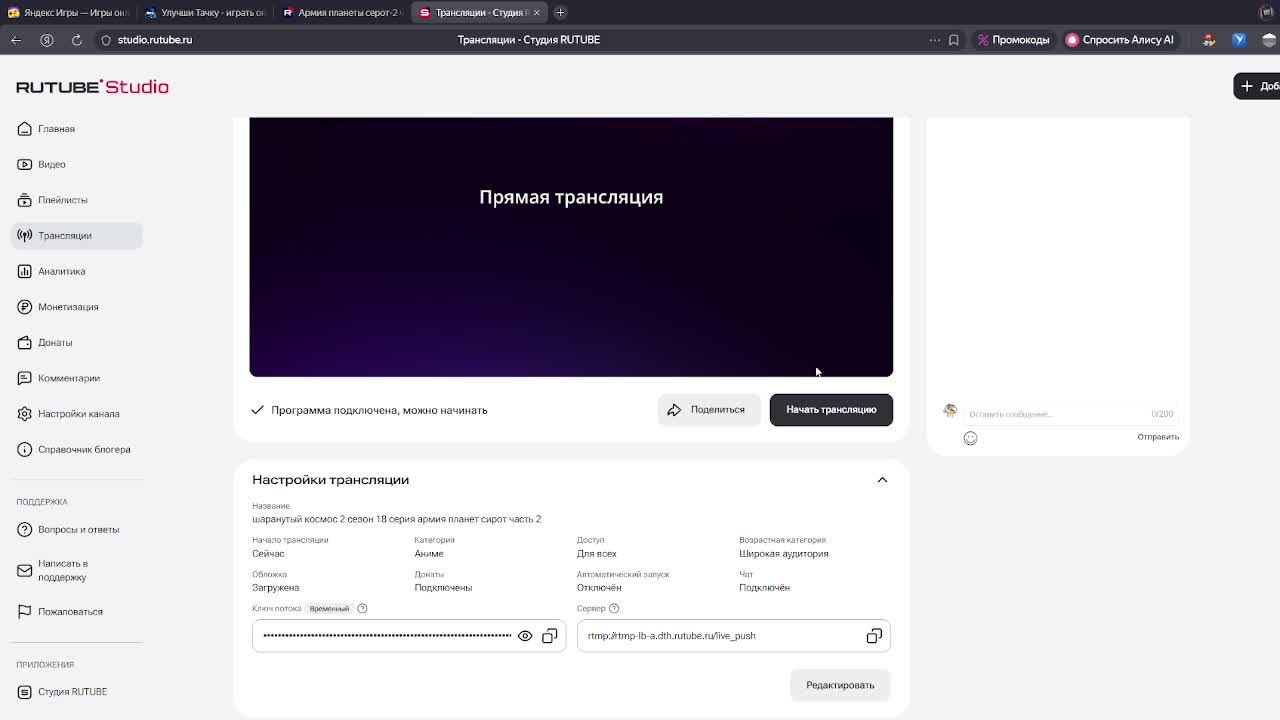Open the browser three-dots page menu
The image size is (1280, 720).
click(935, 40)
